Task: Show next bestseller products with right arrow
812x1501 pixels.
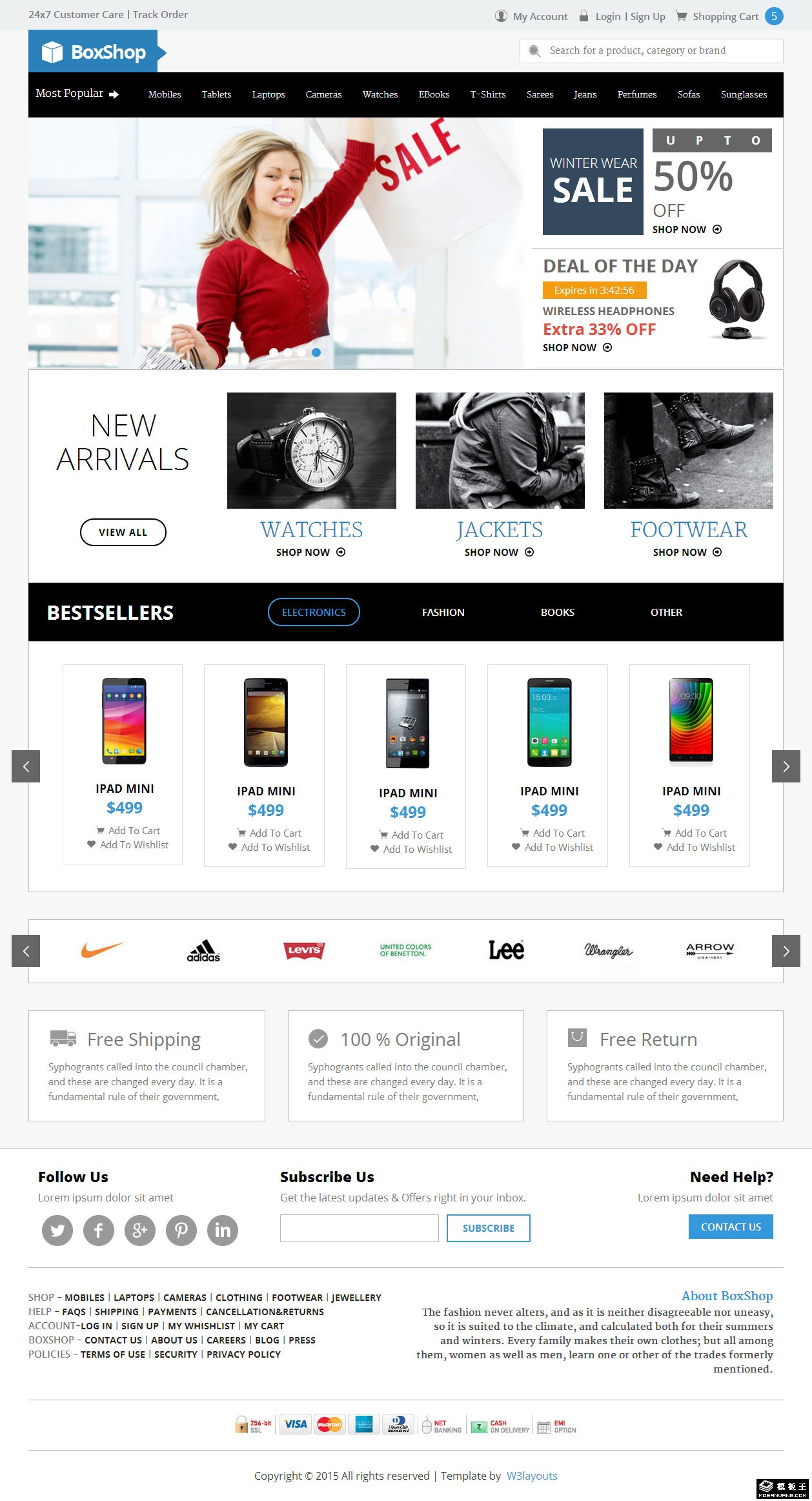Action: coord(786,766)
